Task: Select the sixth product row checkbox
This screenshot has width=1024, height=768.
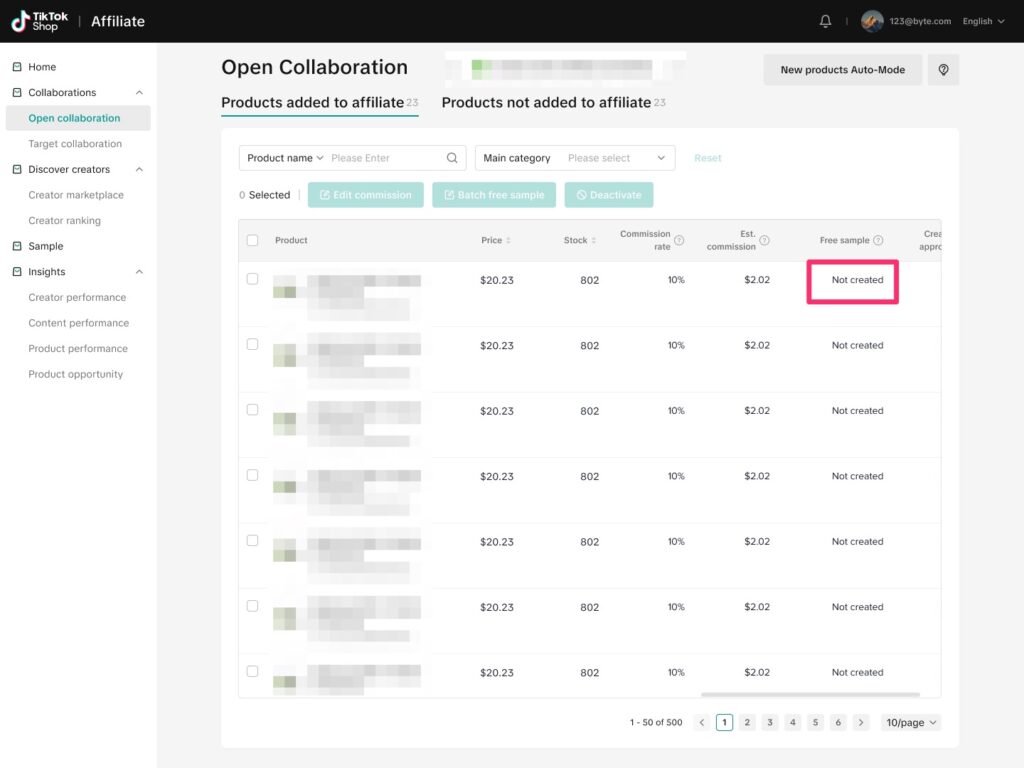Action: click(x=253, y=606)
